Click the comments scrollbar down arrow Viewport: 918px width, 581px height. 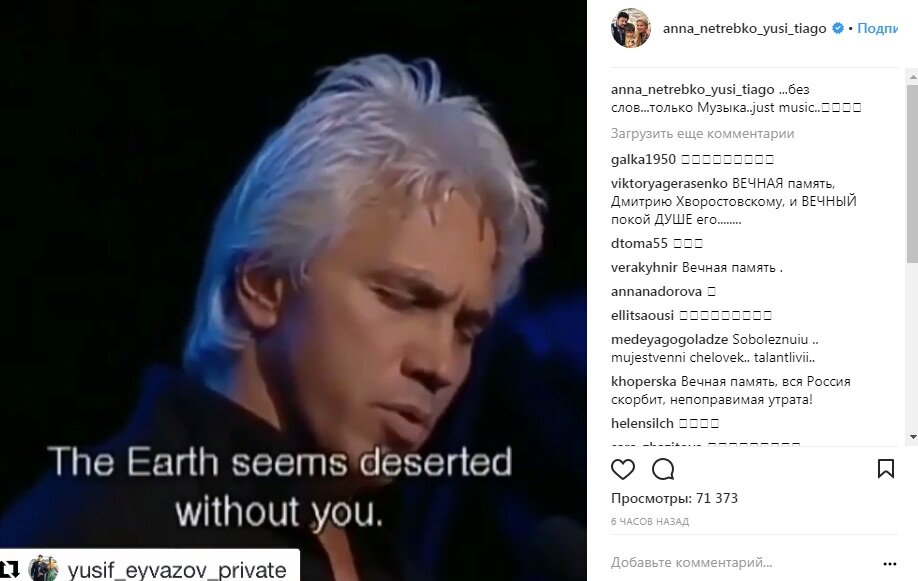click(912, 437)
